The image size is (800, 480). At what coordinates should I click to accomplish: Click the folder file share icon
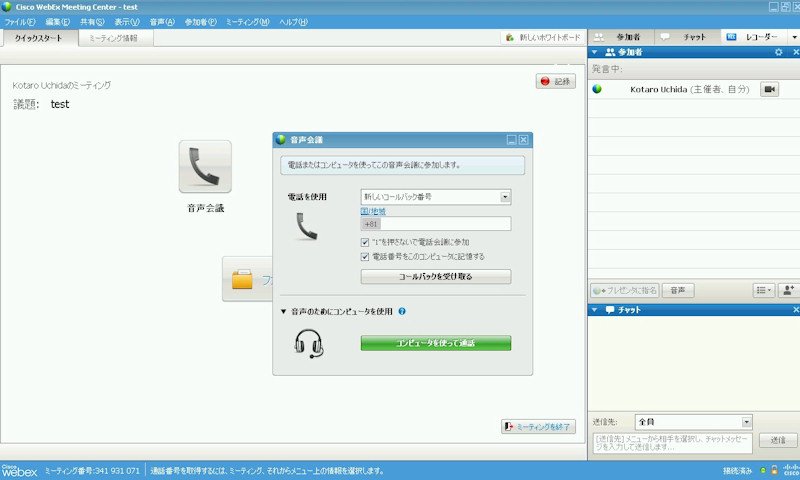pos(242,280)
